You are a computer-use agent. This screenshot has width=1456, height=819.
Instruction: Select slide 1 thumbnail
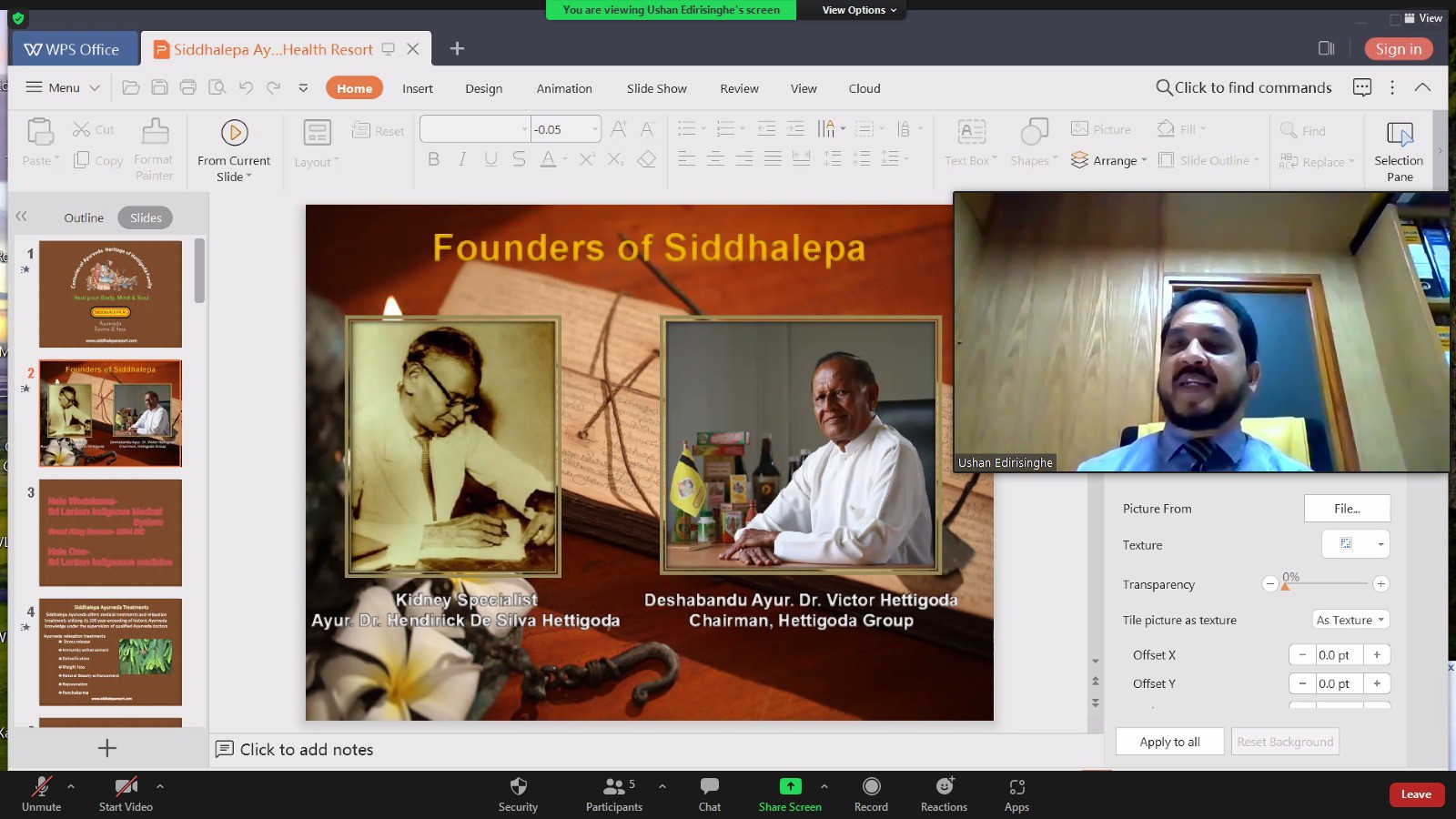pyautogui.click(x=110, y=294)
